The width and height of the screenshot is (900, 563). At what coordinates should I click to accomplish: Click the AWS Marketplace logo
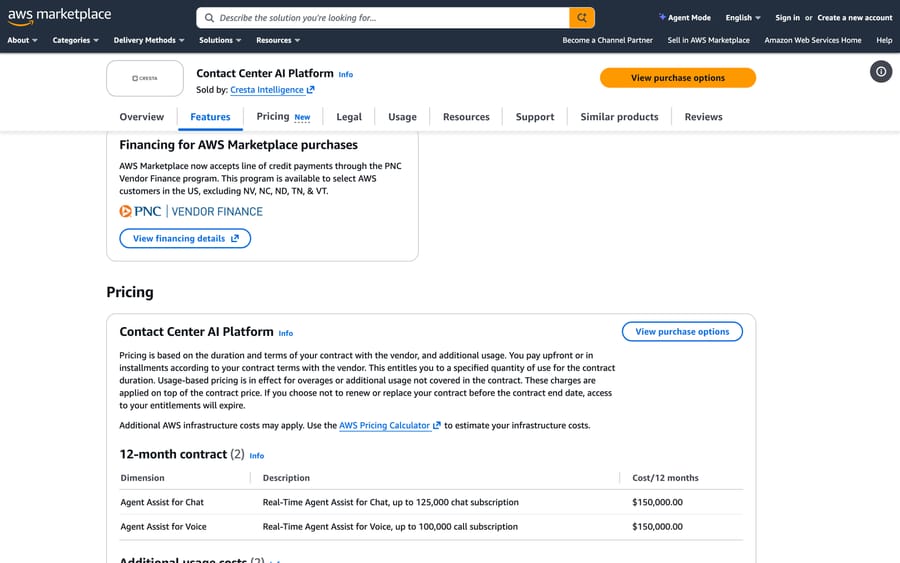(59, 17)
